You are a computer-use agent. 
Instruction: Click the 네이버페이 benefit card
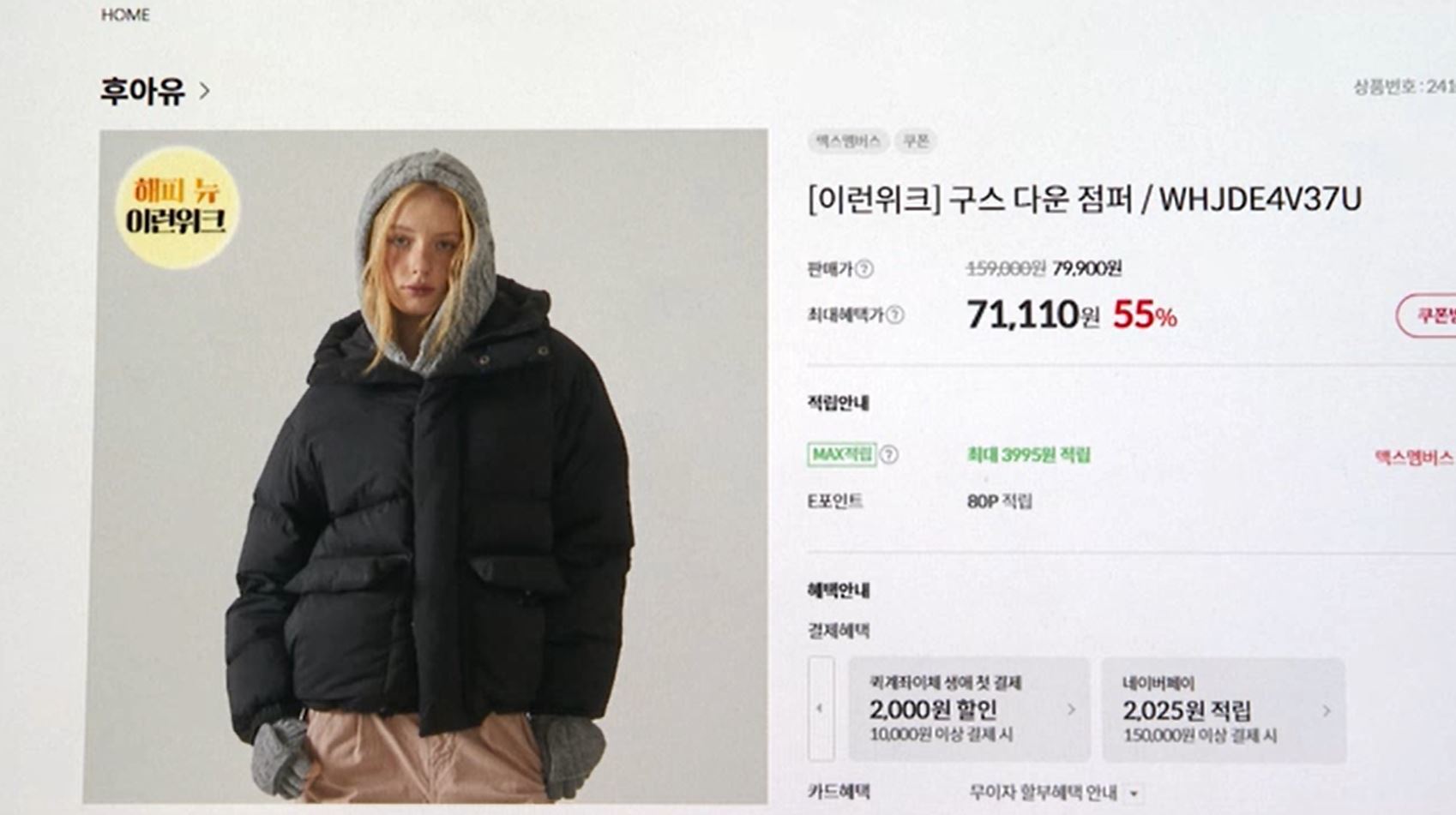1224,710
